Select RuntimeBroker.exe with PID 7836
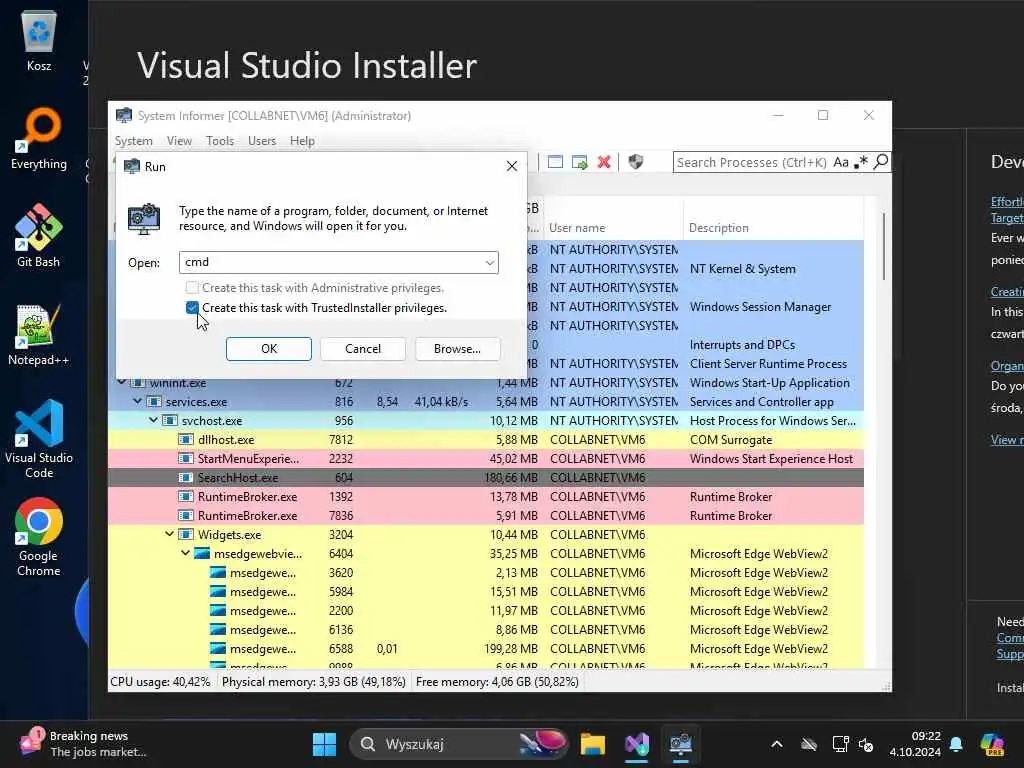This screenshot has width=1024, height=768. click(486, 515)
